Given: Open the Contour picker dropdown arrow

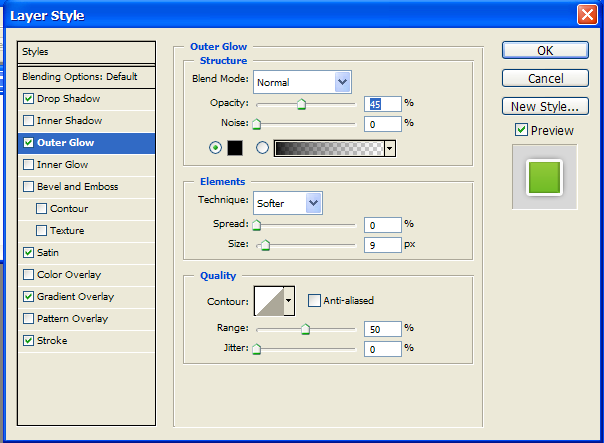Looking at the screenshot, I should (x=290, y=299).
